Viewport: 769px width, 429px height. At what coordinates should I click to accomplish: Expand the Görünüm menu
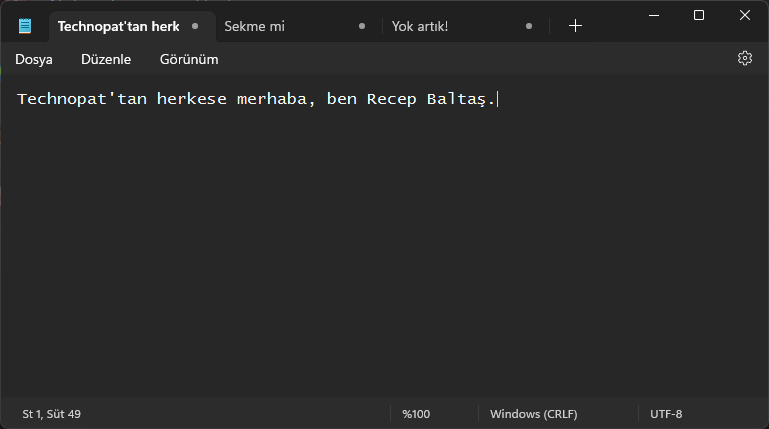[189, 59]
